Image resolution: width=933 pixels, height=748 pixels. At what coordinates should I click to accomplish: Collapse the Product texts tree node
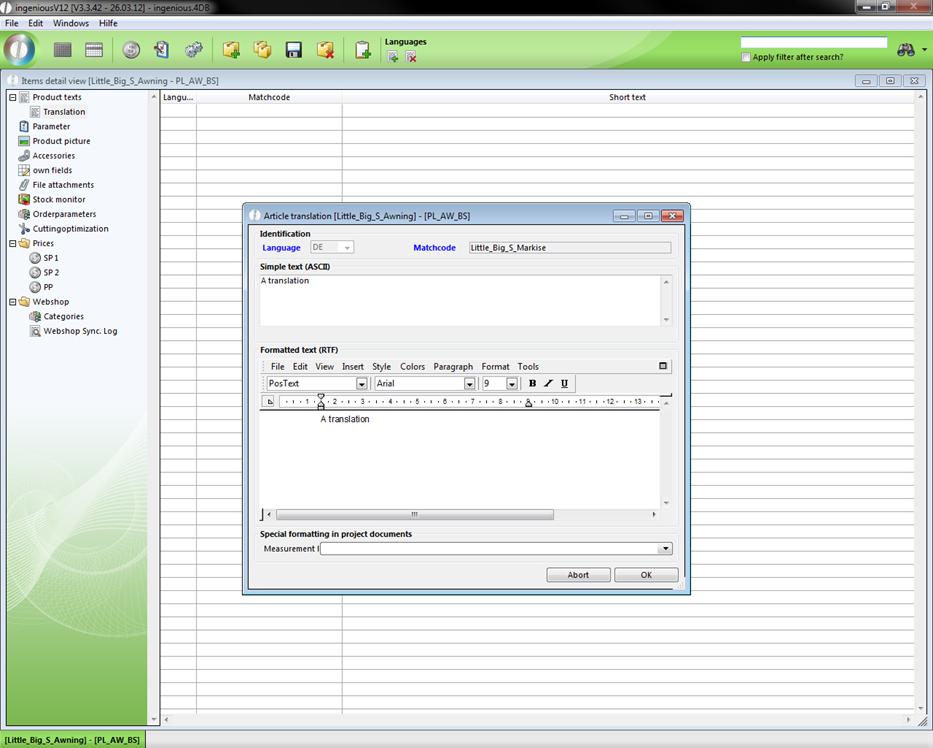pos(12,97)
